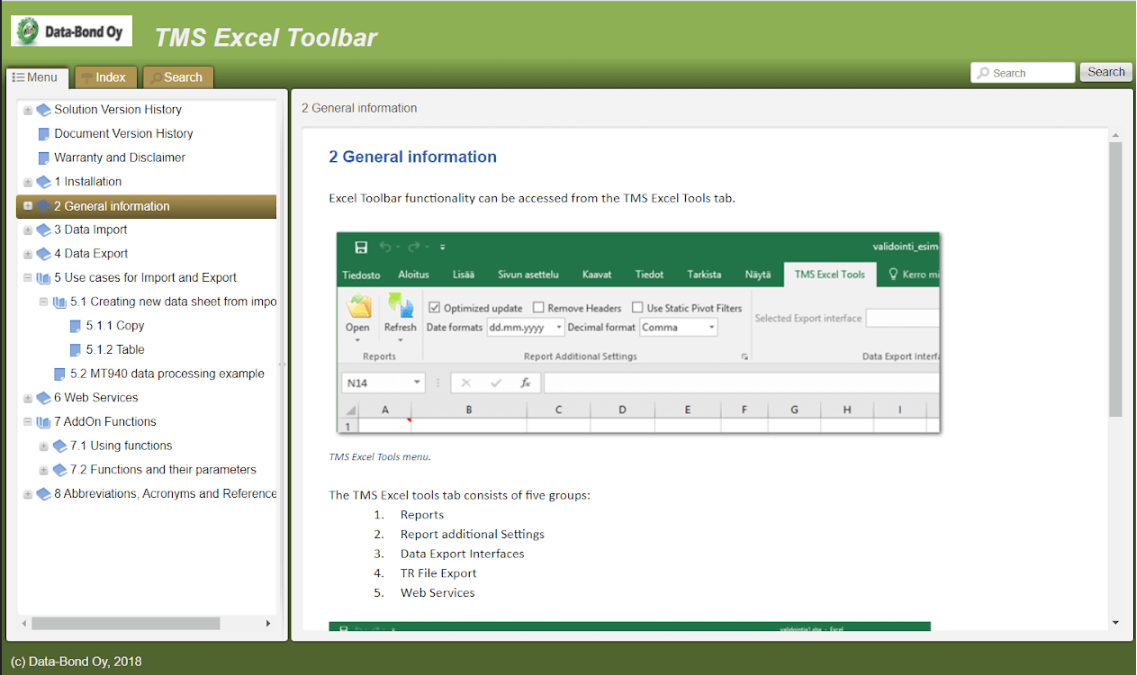Click the horizontal scrollbar in the menu panel
The height and width of the screenshot is (675, 1137).
125,623
